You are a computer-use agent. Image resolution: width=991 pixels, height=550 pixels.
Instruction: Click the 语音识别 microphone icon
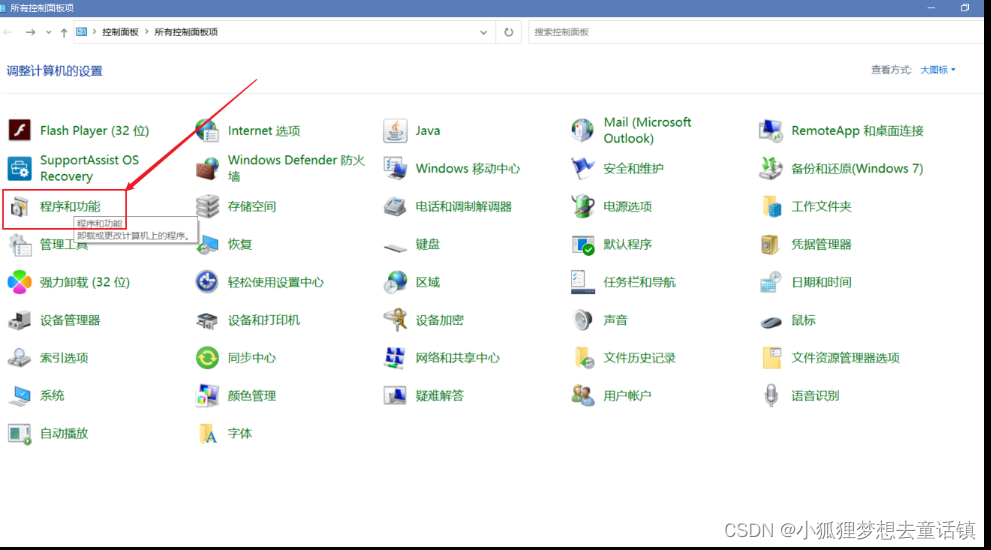click(770, 396)
